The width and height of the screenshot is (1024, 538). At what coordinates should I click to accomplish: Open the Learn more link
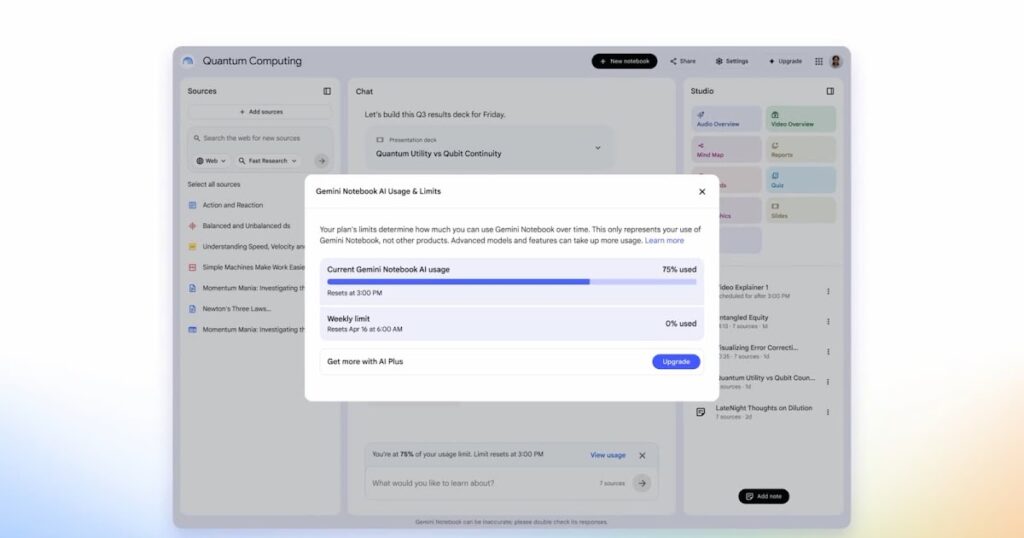664,240
